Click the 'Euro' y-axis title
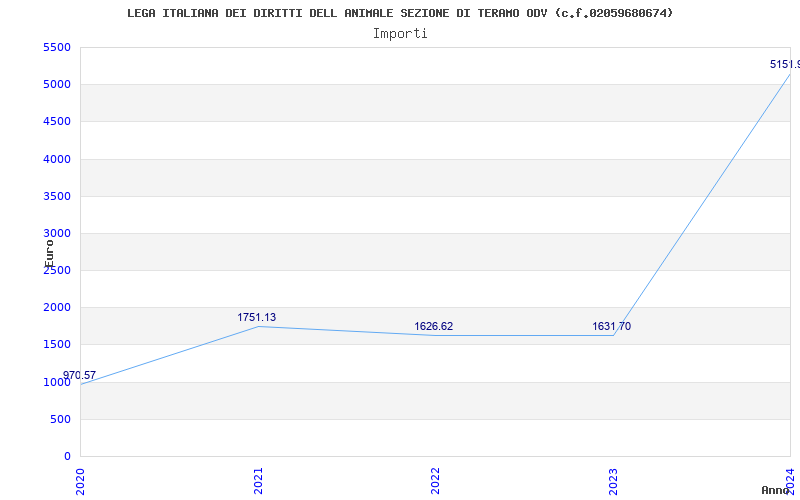This screenshot has height=500, width=800. (49, 253)
